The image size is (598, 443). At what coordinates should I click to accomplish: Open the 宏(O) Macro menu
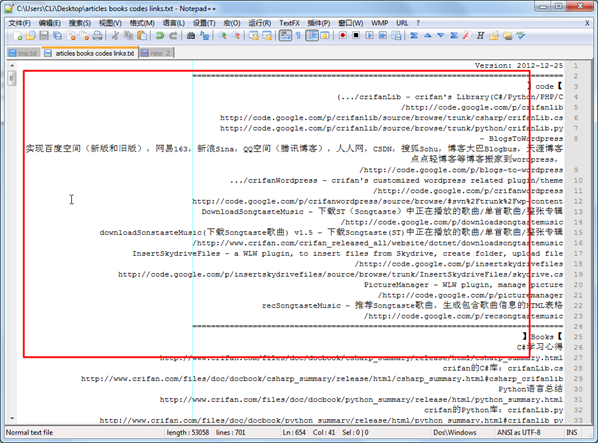click(232, 23)
